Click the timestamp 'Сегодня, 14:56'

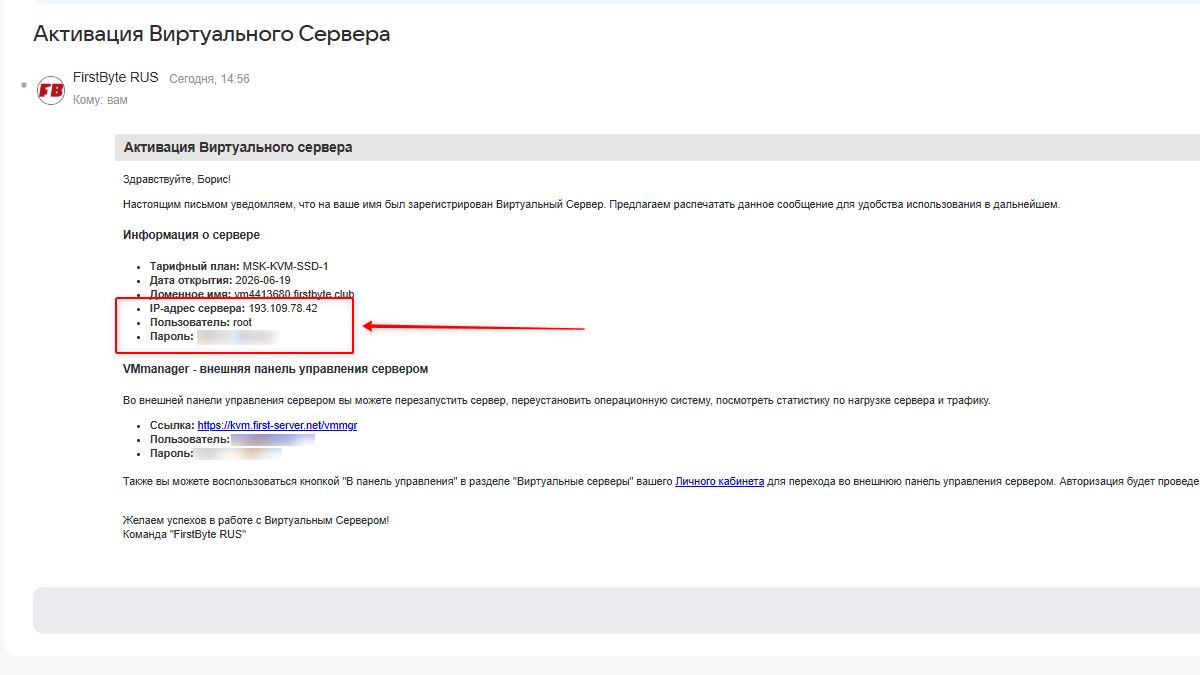point(209,79)
